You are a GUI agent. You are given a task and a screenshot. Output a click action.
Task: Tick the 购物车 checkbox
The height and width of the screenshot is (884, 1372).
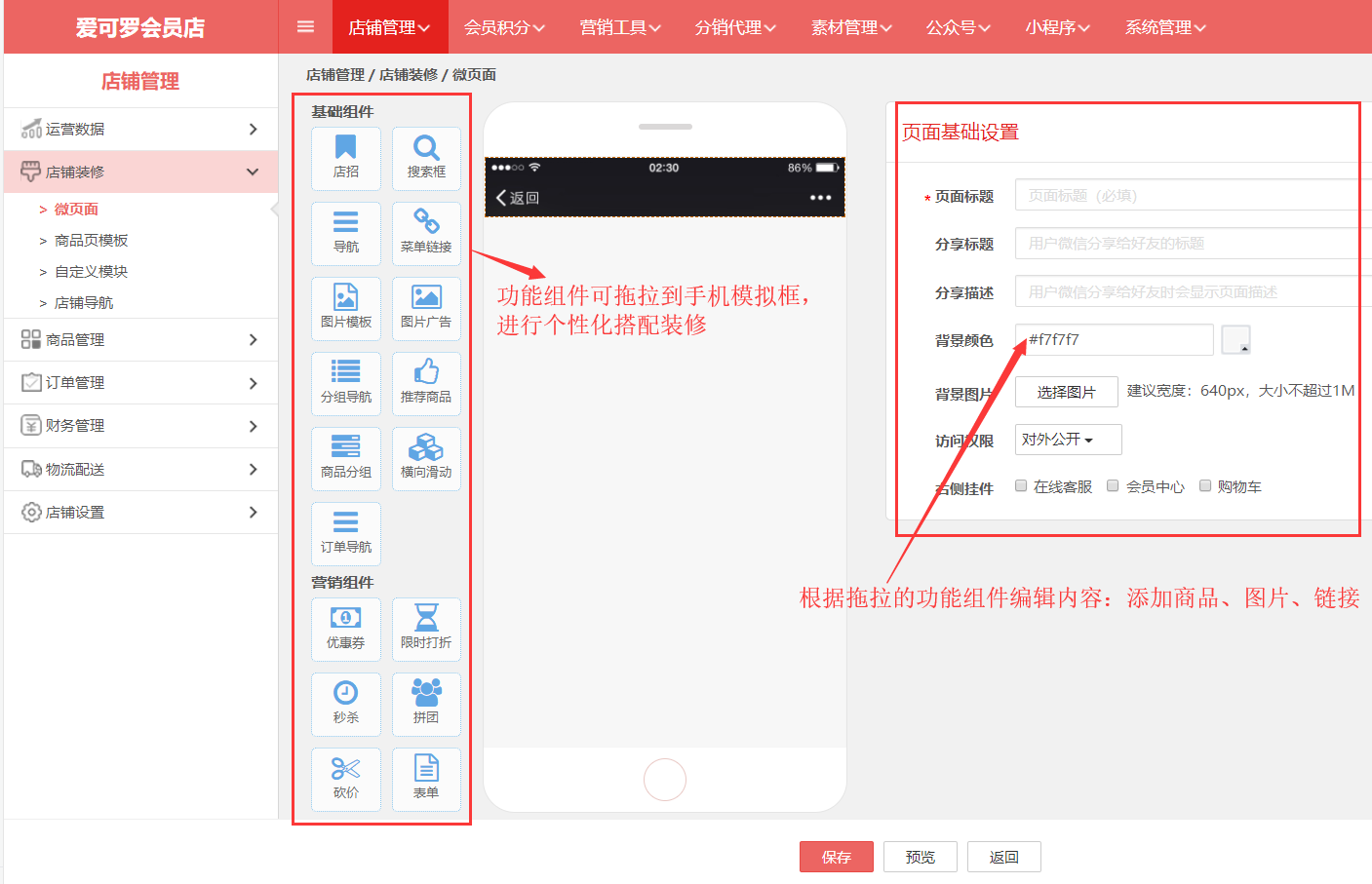[x=1205, y=485]
